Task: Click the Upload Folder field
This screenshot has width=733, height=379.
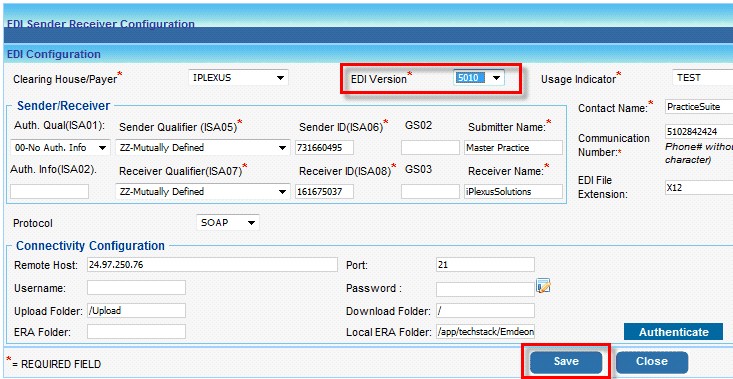Action: click(137, 310)
